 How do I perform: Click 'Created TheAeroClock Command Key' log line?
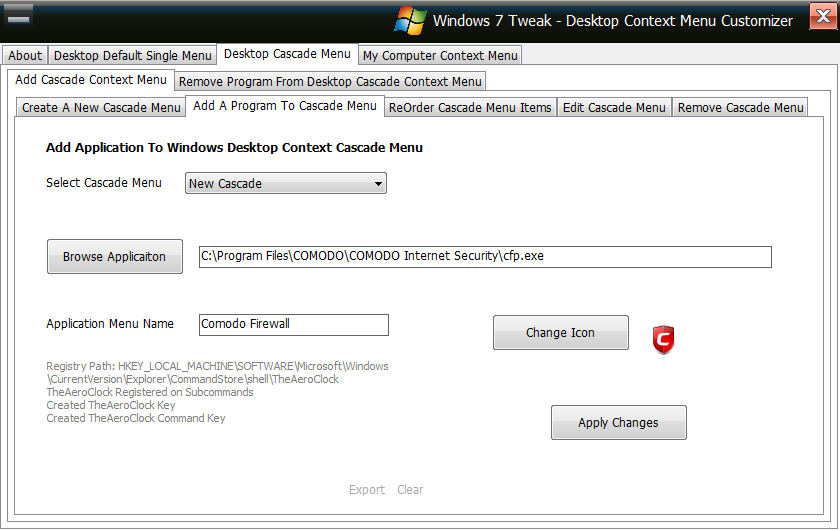(x=136, y=418)
